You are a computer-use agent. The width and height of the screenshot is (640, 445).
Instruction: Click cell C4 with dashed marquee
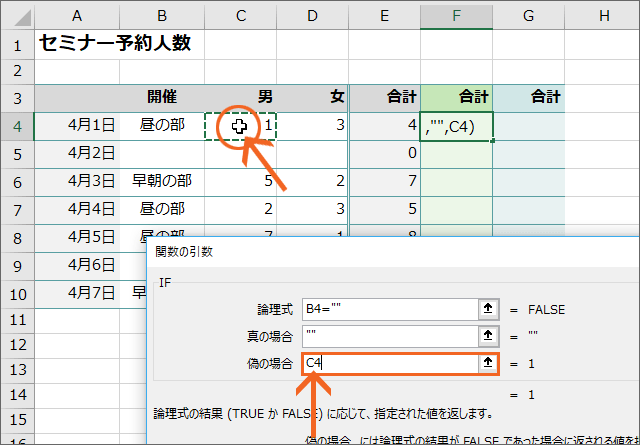(x=241, y=126)
